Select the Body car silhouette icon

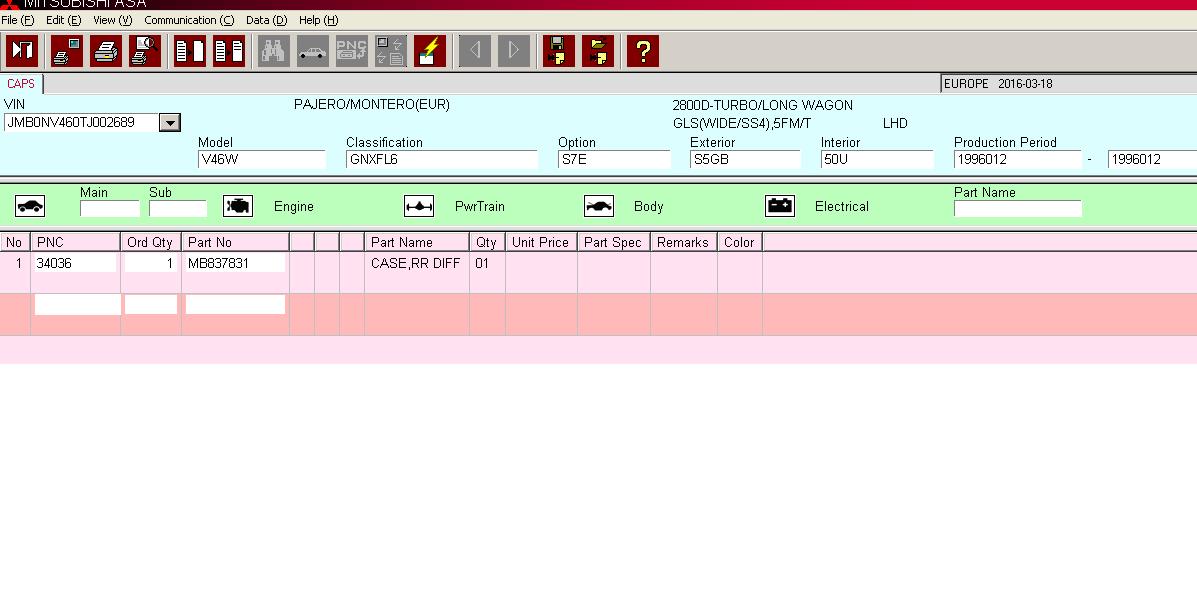(x=599, y=206)
